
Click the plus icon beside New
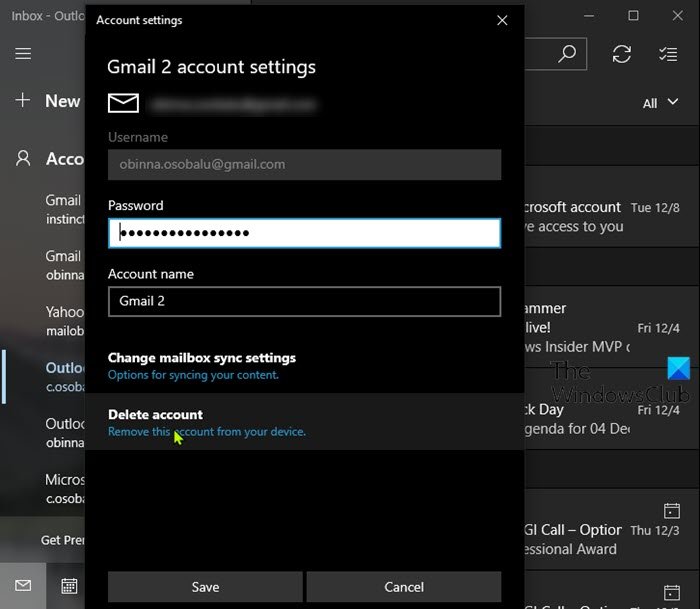[x=23, y=100]
